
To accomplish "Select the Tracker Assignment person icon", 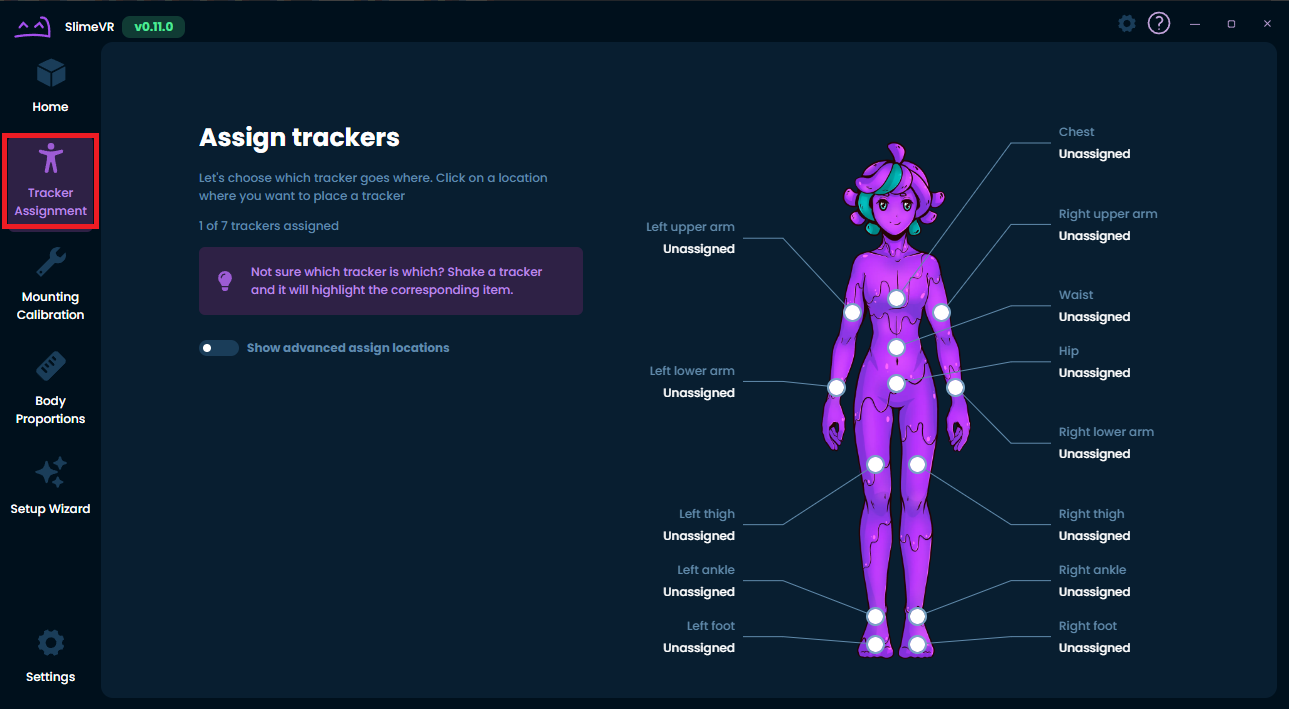I will coord(50,159).
